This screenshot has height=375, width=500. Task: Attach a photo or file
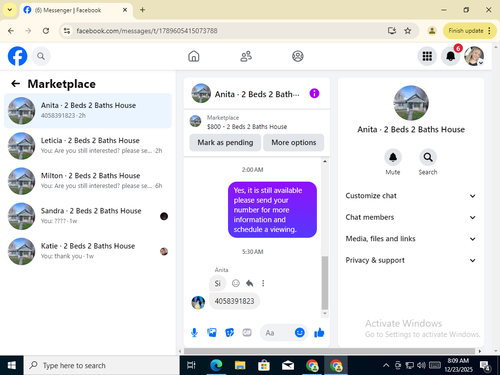(212, 333)
